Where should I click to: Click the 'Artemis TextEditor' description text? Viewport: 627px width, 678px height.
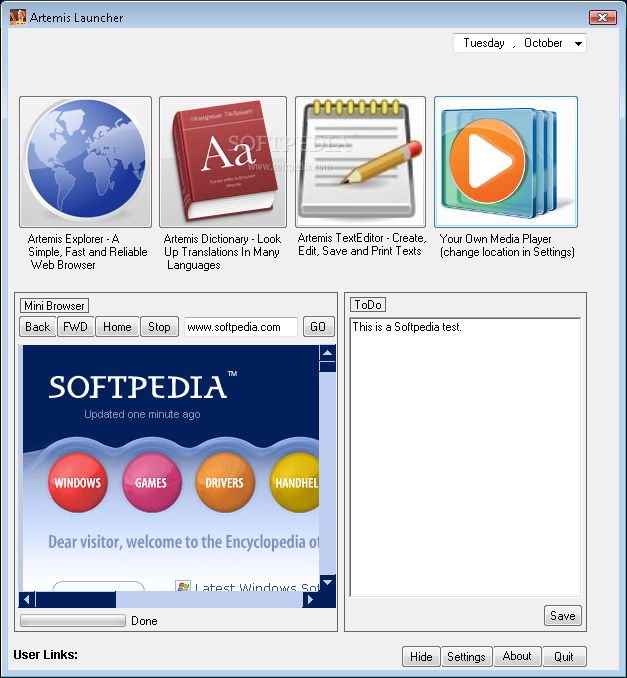coord(362,244)
